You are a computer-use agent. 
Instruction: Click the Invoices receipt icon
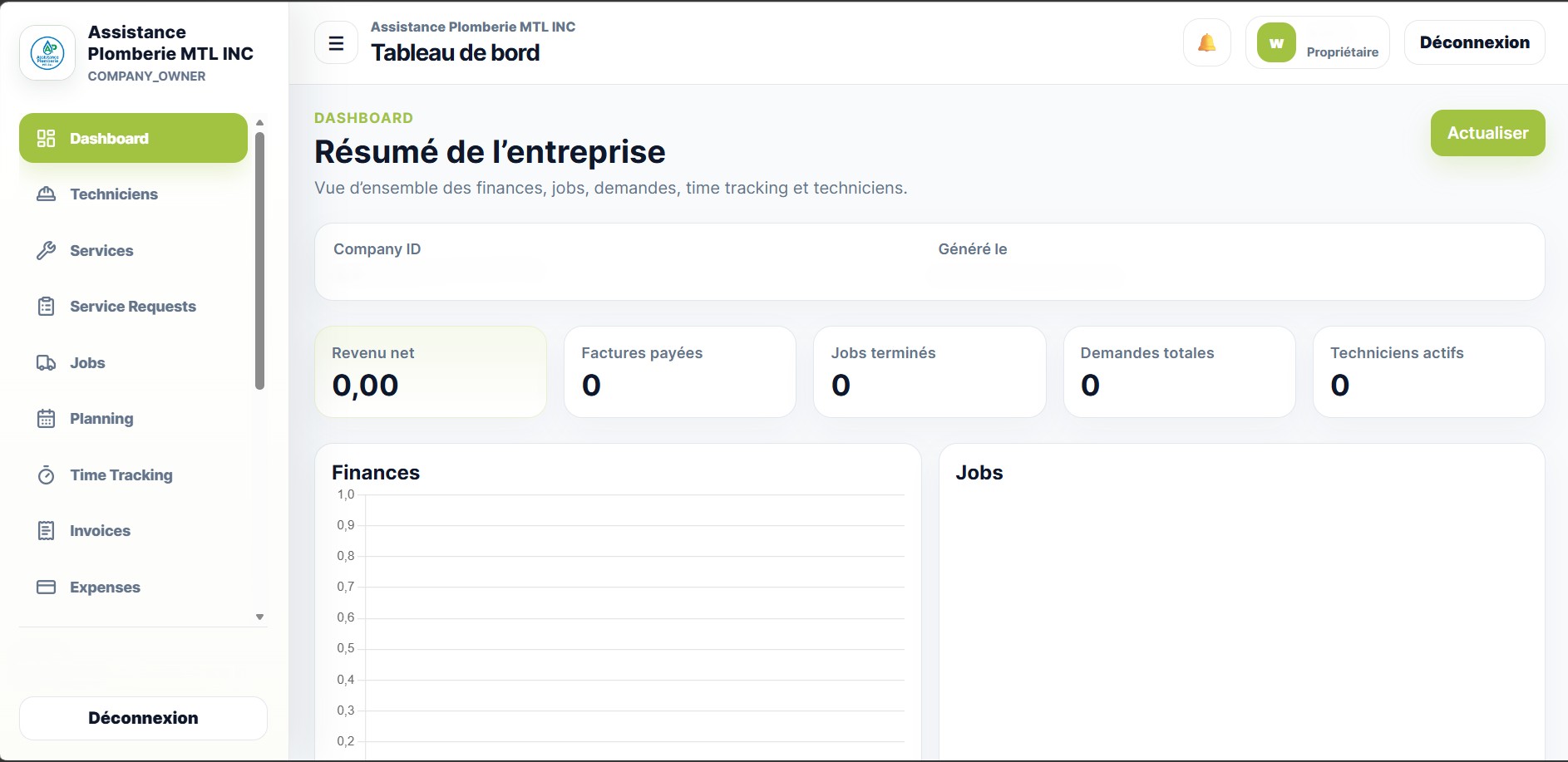pos(47,531)
